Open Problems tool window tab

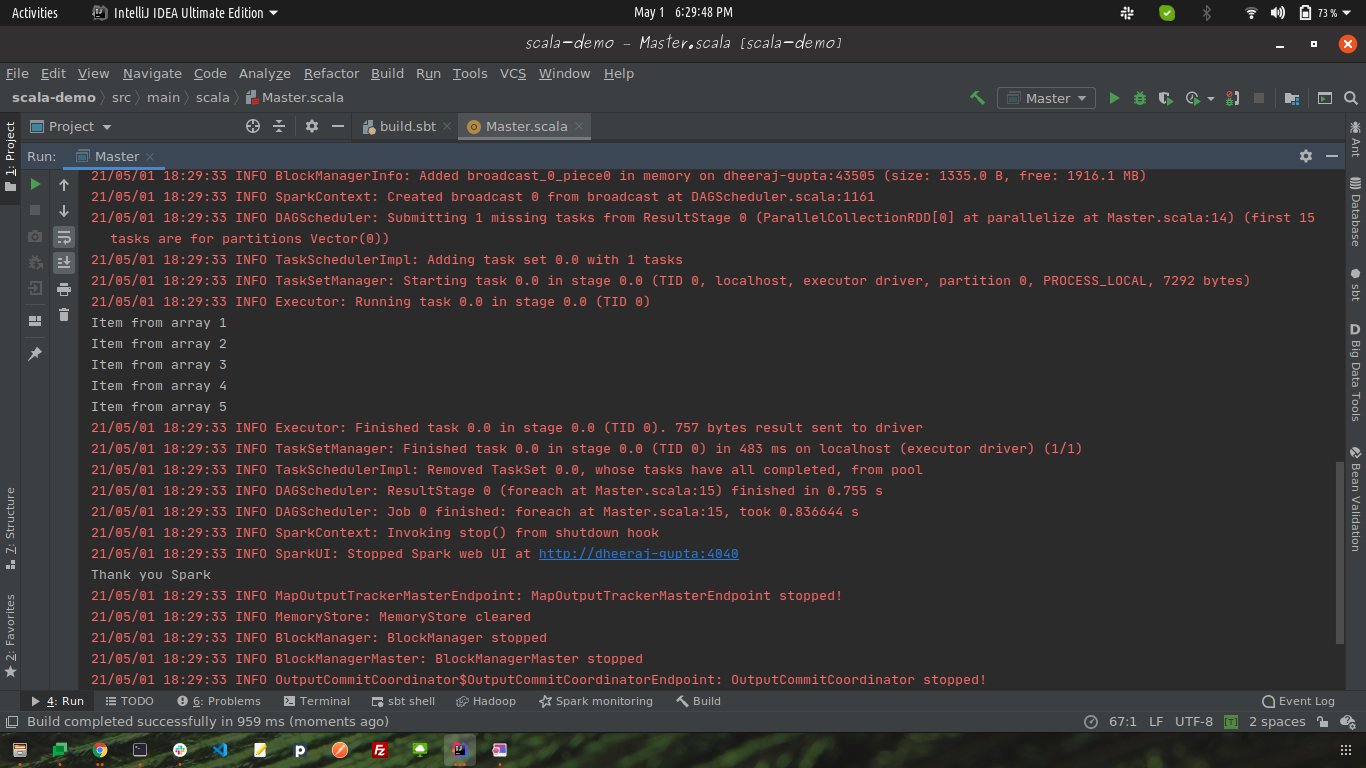coord(219,701)
